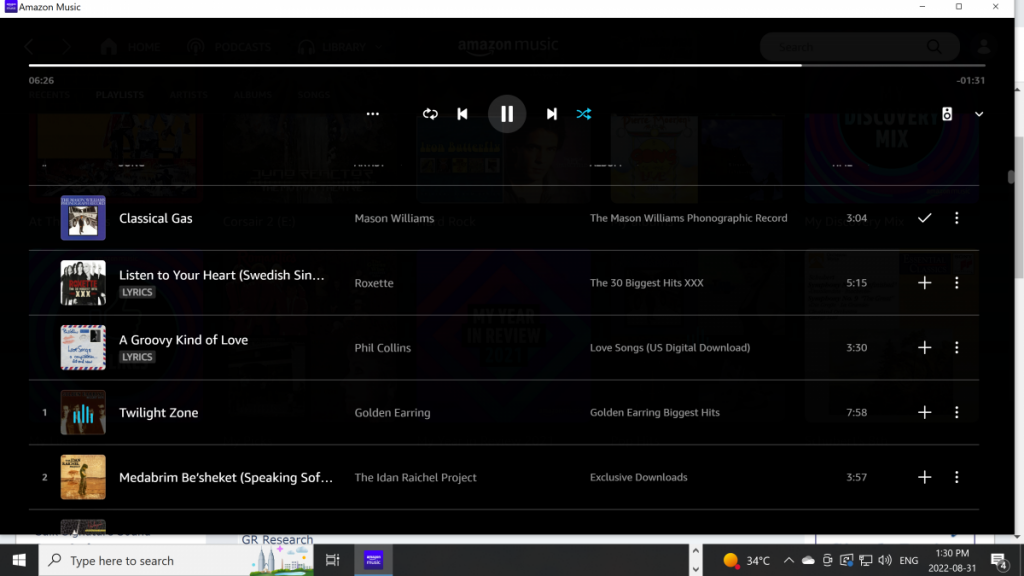The height and width of the screenshot is (576, 1024).
Task: Click the Windows taskbar search box
Action: point(176,560)
